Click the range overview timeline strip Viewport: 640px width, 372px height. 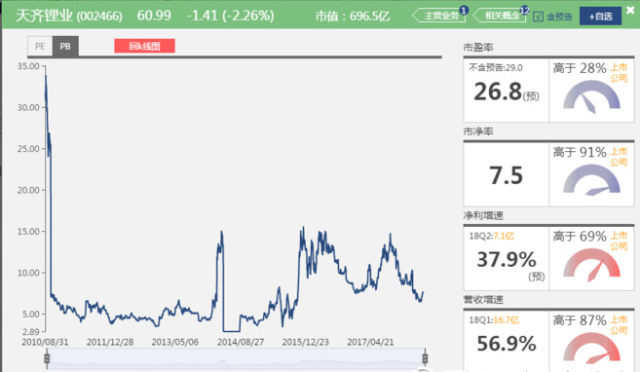pos(236,359)
